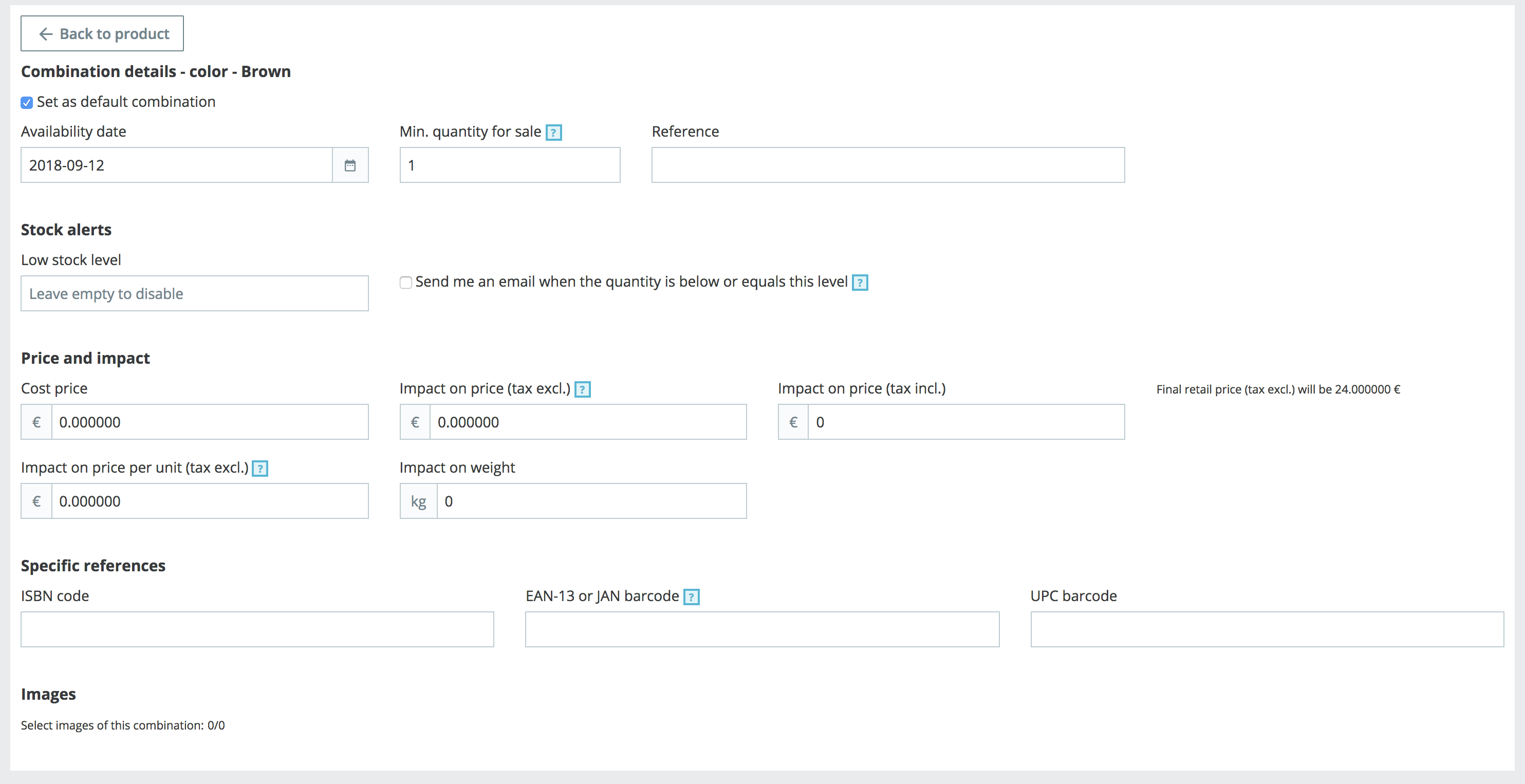The image size is (1525, 784).
Task: Enable low stock email notification checkbox
Action: pyautogui.click(x=405, y=283)
